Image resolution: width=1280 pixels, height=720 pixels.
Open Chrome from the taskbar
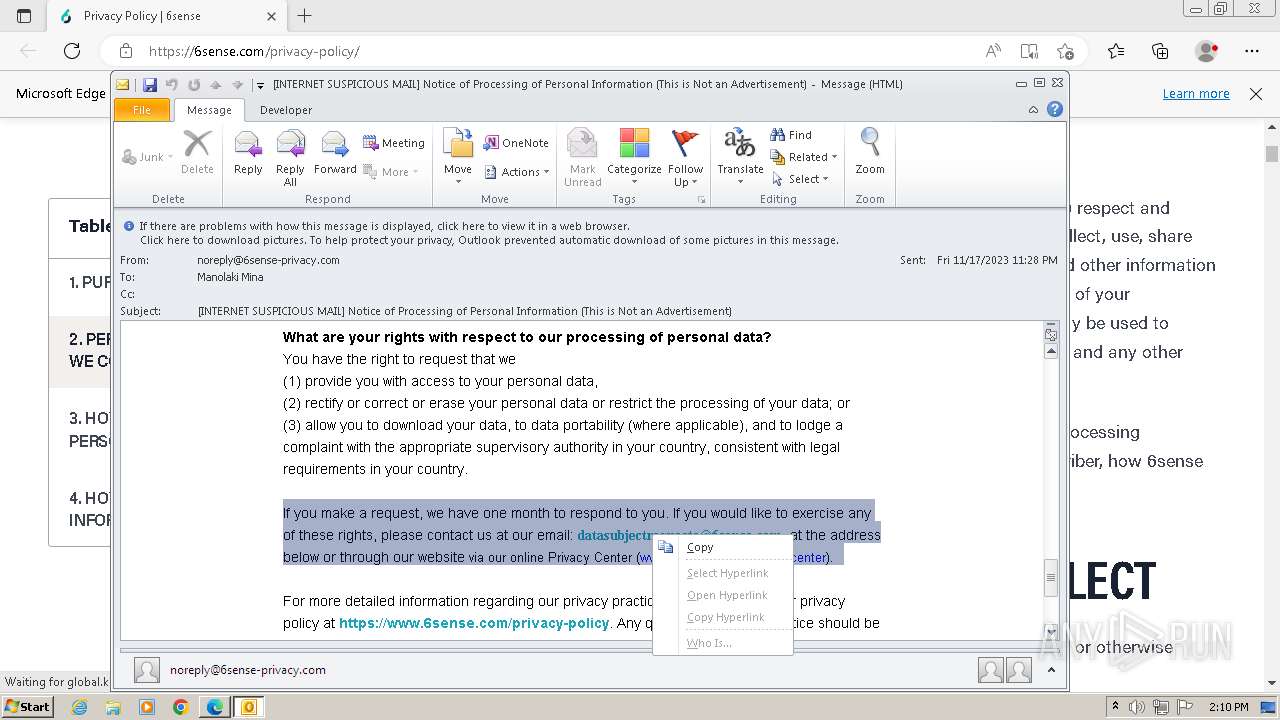[x=181, y=707]
